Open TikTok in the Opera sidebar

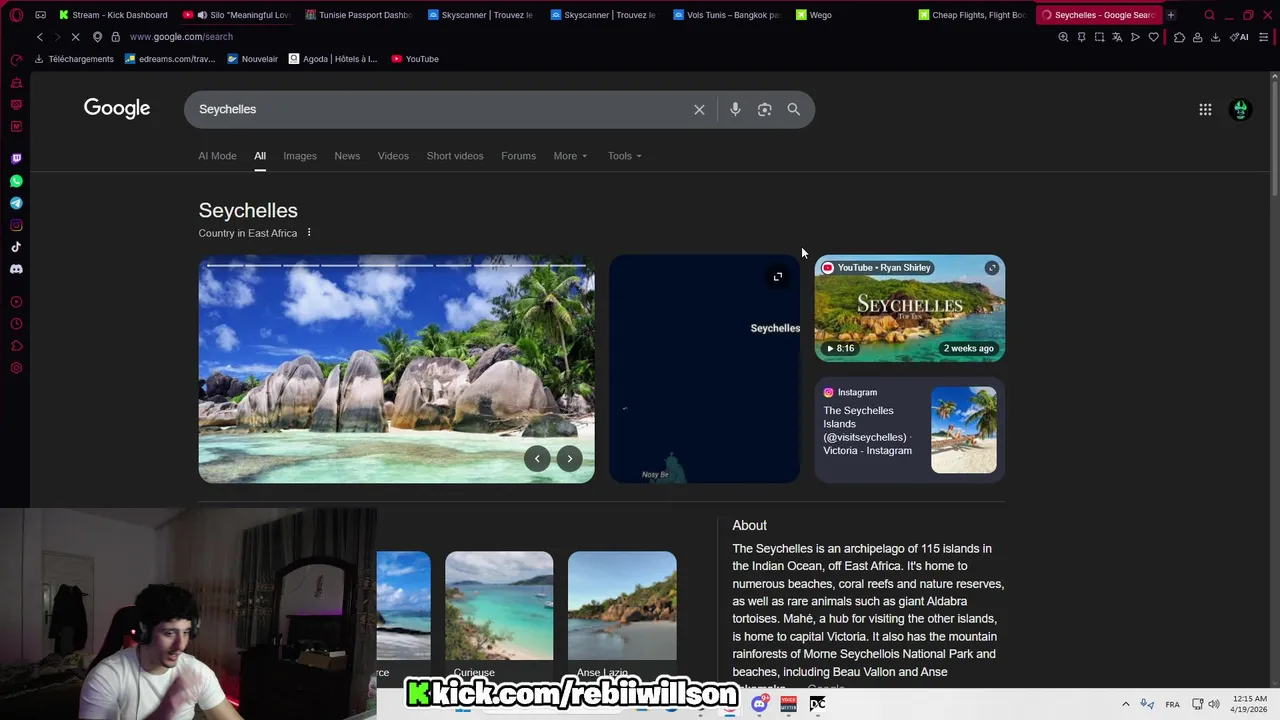tap(16, 247)
